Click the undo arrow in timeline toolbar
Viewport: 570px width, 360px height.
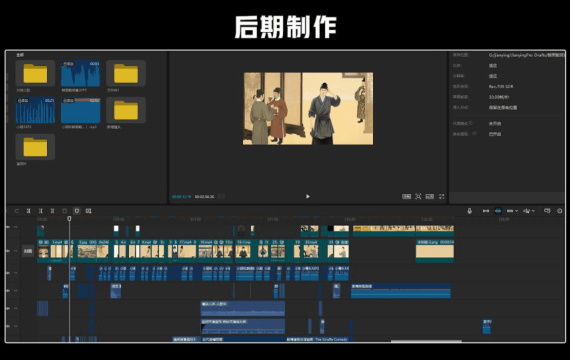click(x=17, y=211)
